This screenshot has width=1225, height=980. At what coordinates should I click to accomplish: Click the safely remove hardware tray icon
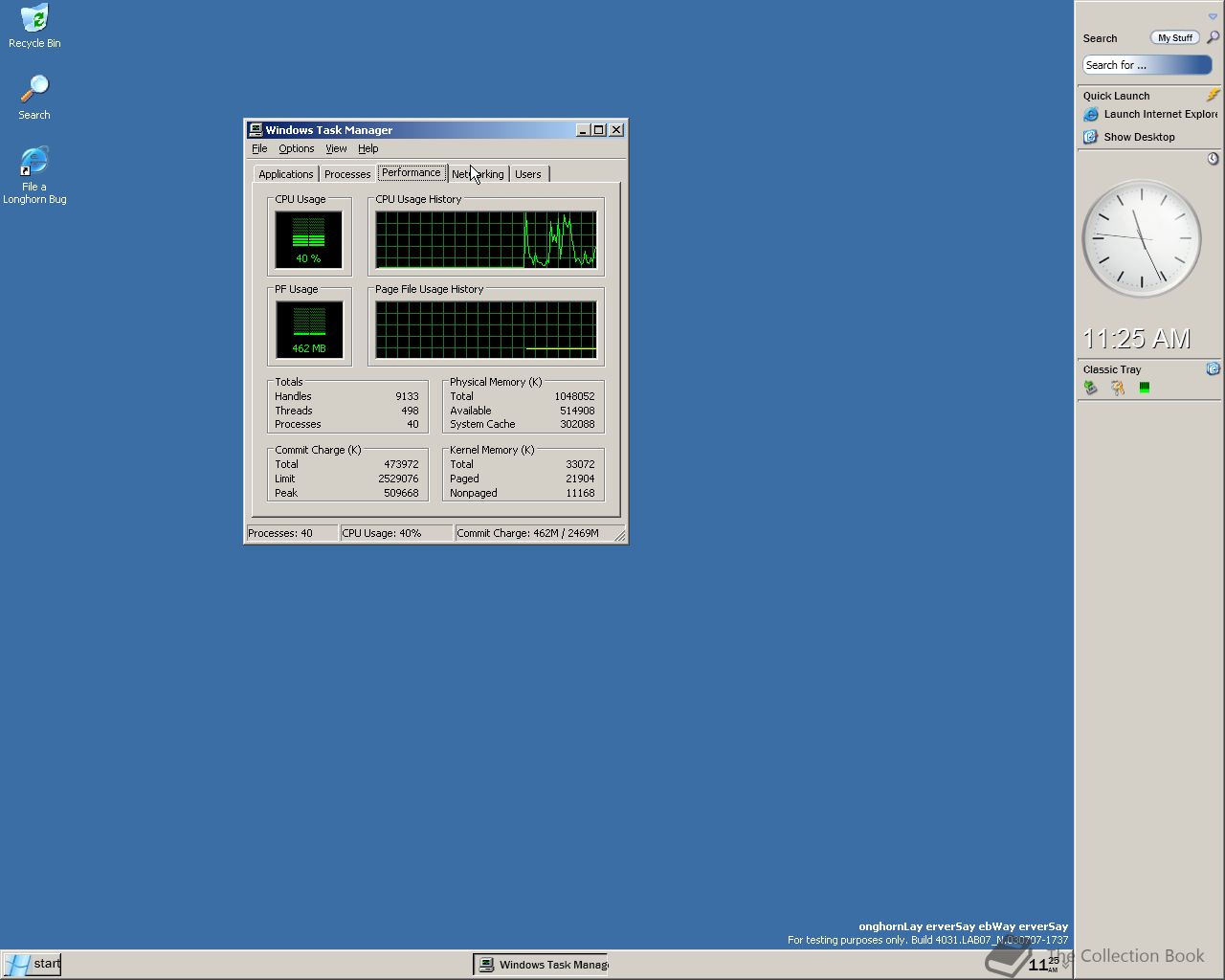pyautogui.click(x=1090, y=388)
